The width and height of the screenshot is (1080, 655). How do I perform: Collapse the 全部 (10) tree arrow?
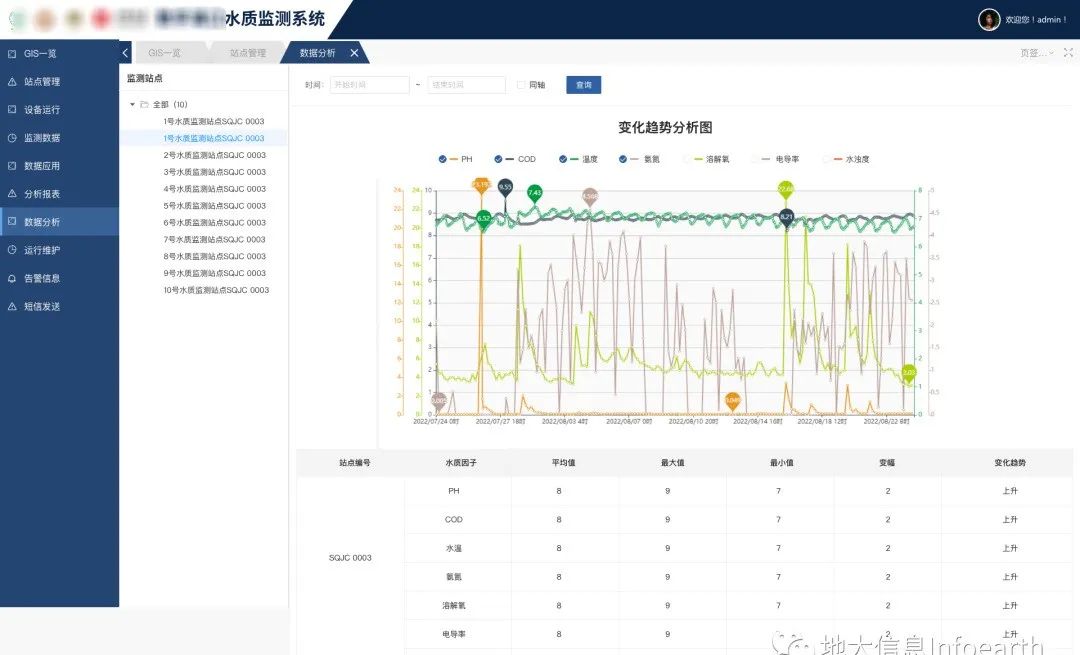point(132,105)
